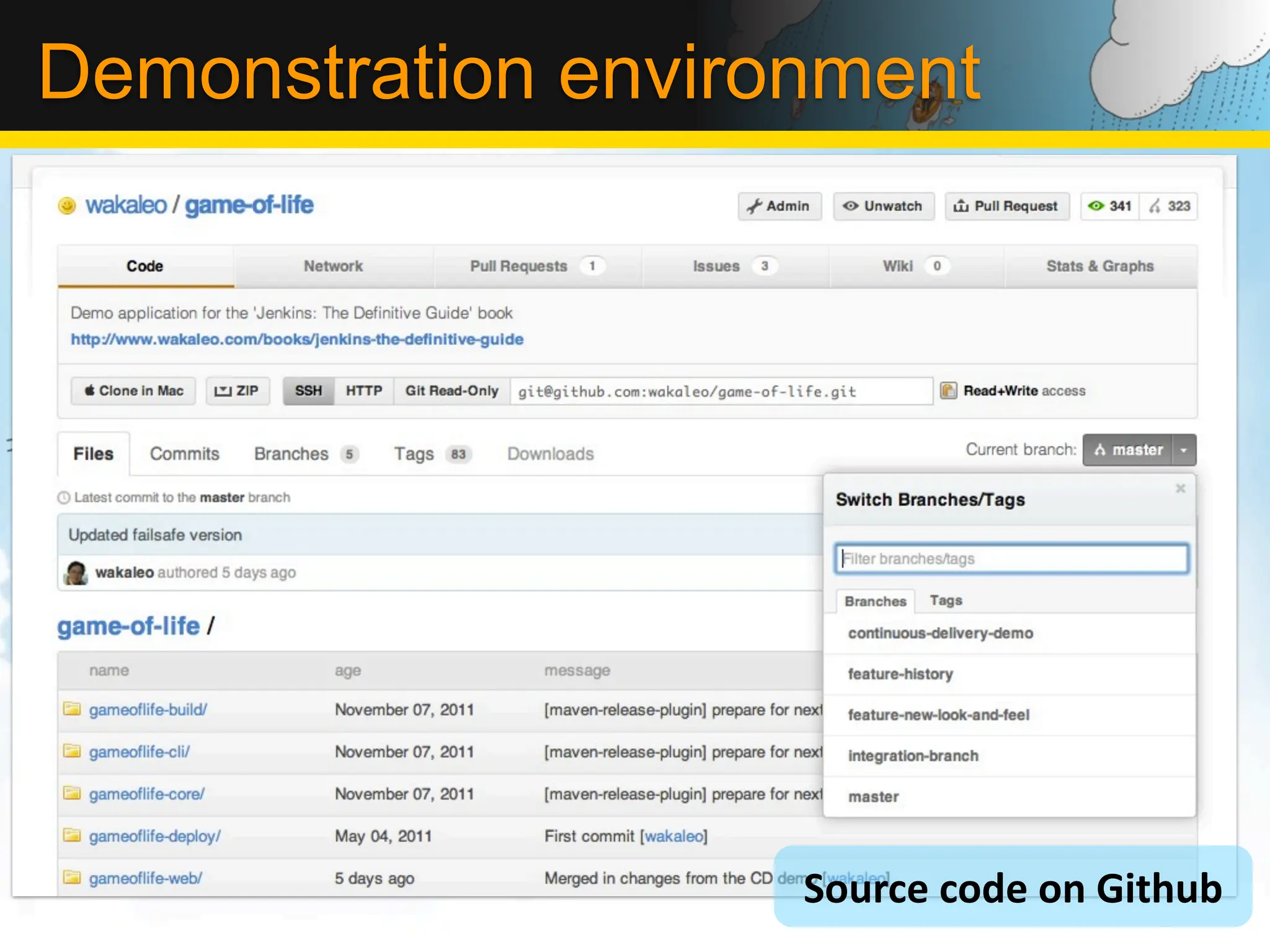Select the HTTP protocol option

click(x=364, y=391)
